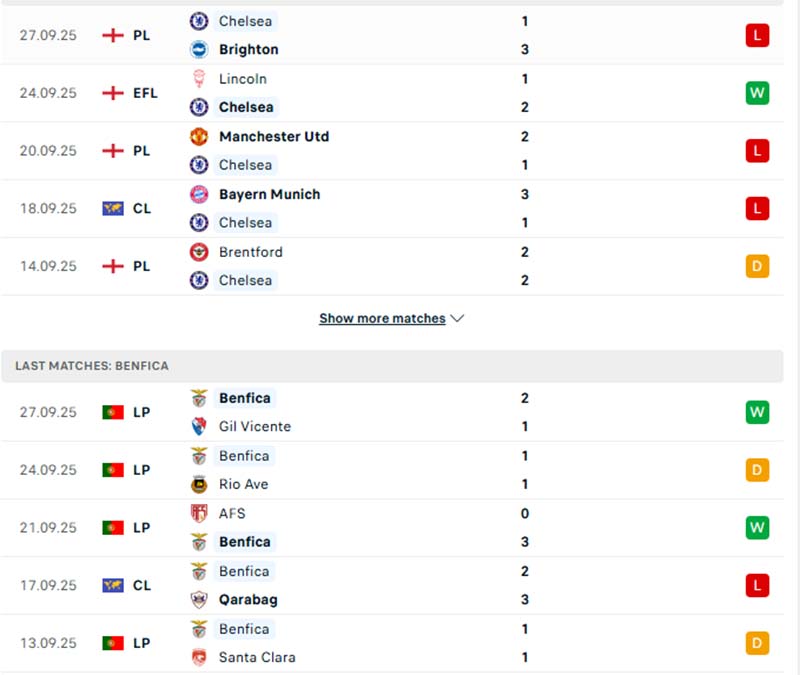This screenshot has height=675, width=800.
Task: Open the Benfica vs Qarabag loss badge
Action: pos(757,585)
